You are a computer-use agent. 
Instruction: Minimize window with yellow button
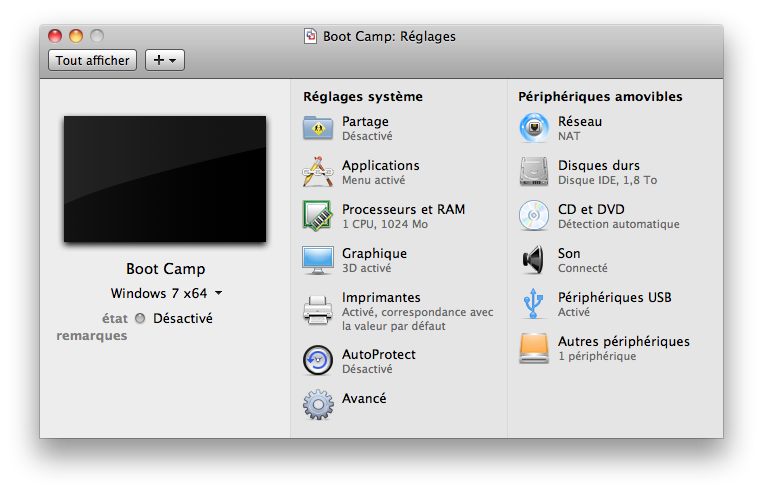coord(76,36)
